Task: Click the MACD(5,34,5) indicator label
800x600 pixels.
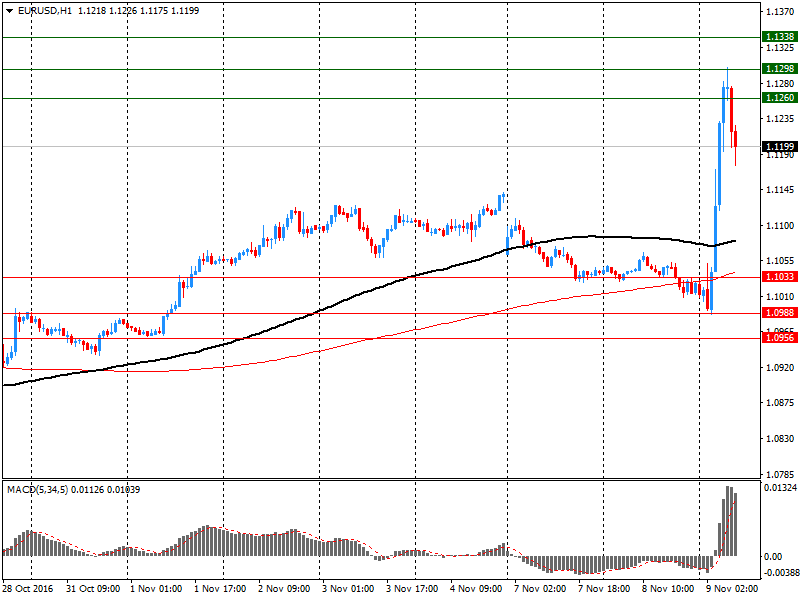Action: click(37, 490)
